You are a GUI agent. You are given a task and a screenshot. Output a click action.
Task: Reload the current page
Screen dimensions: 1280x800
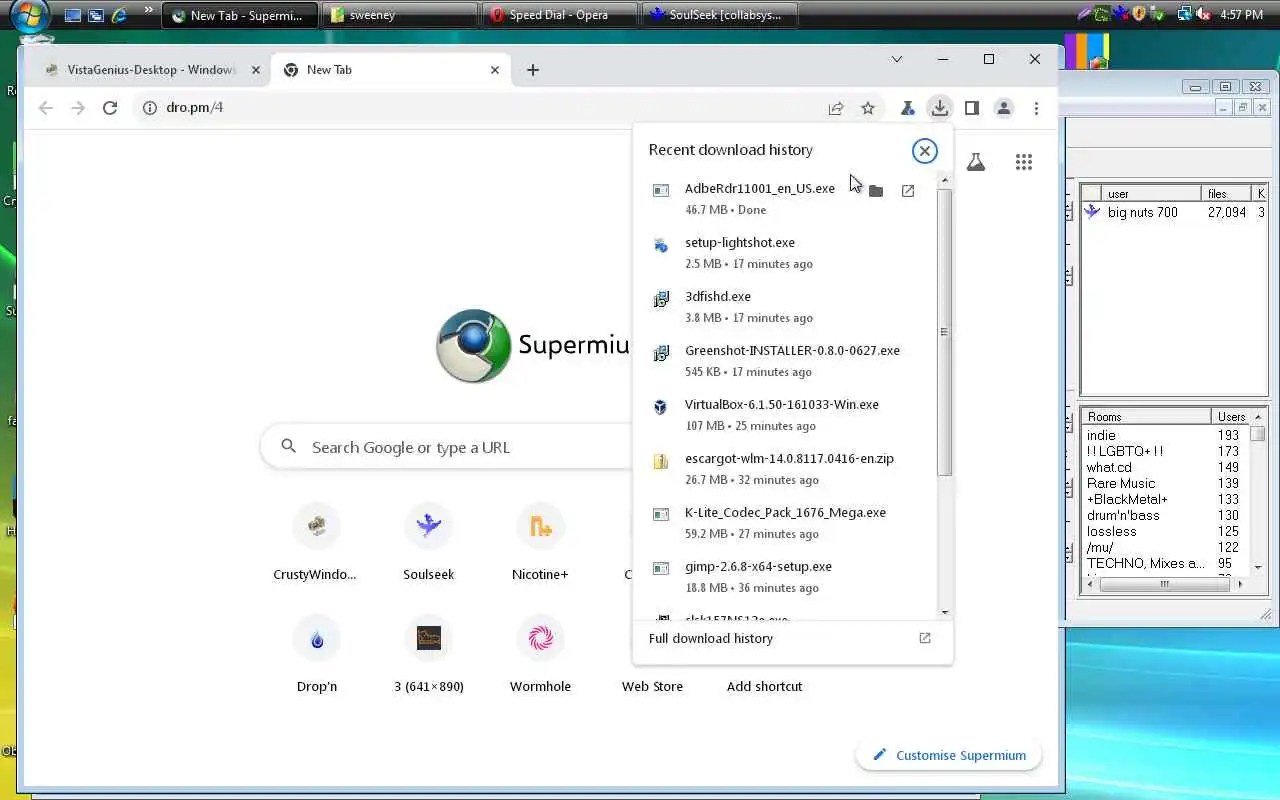point(110,108)
